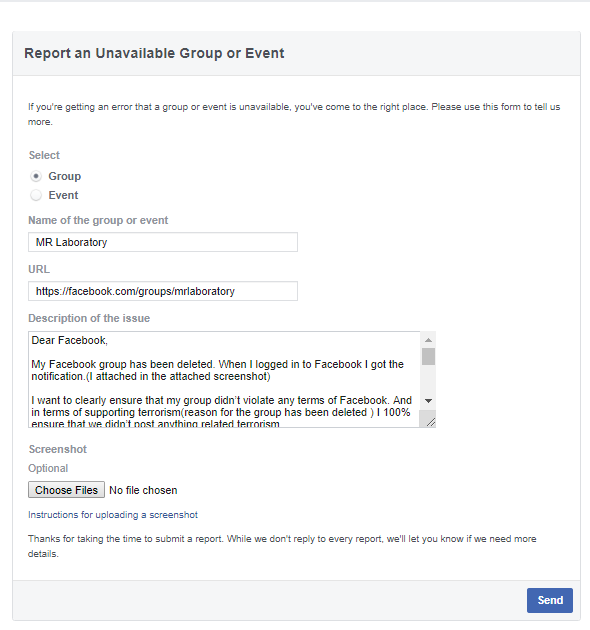This screenshot has height=630, width=590.
Task: Click the textarea resize grip corner
Action: [x=430, y=421]
